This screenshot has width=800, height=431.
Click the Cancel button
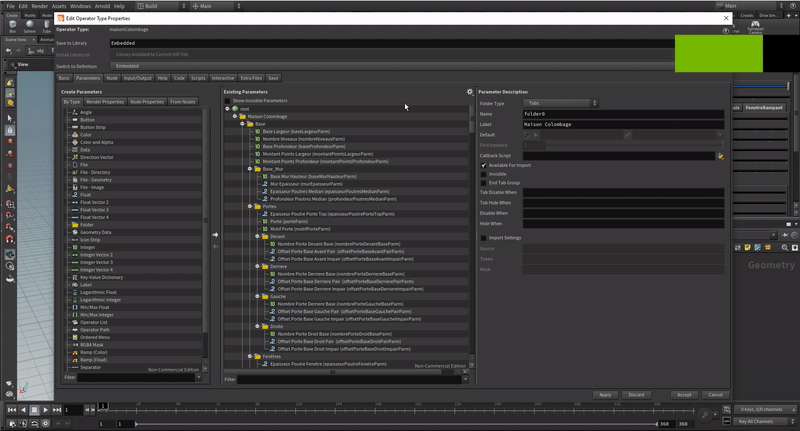715,395
